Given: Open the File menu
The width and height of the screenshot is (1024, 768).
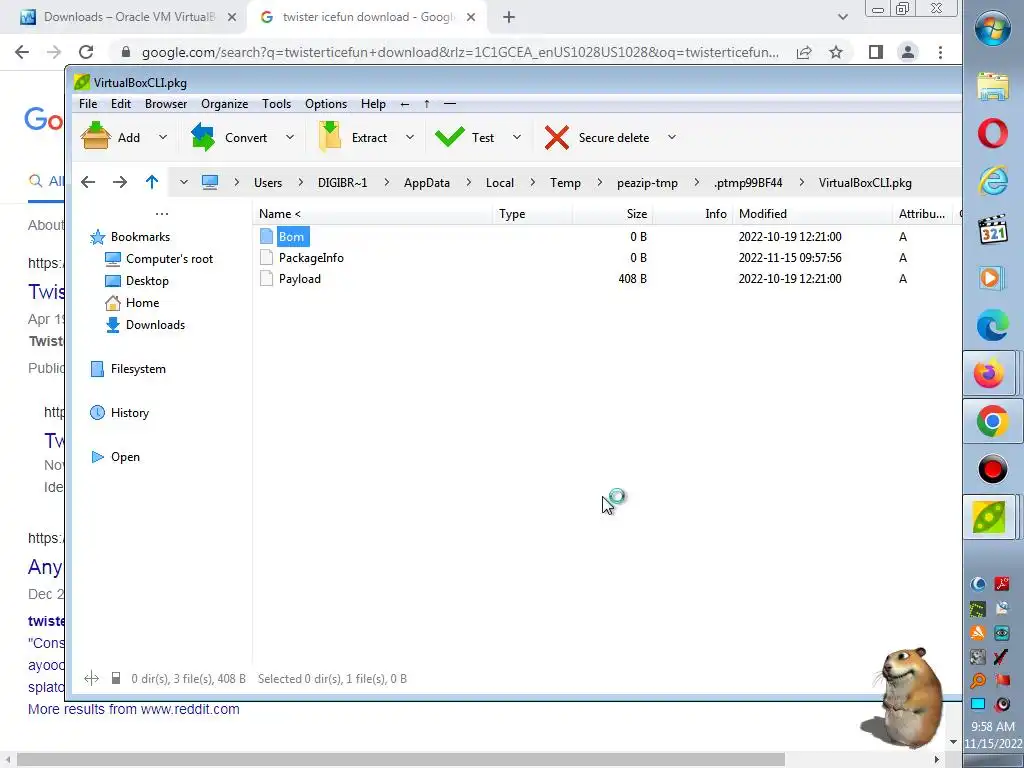Looking at the screenshot, I should coord(88,104).
